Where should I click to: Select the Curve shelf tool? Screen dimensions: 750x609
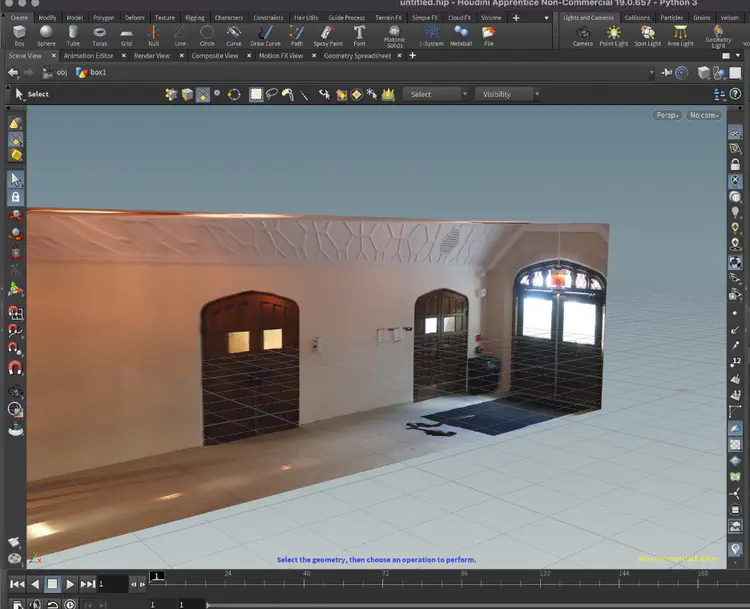tap(233, 35)
